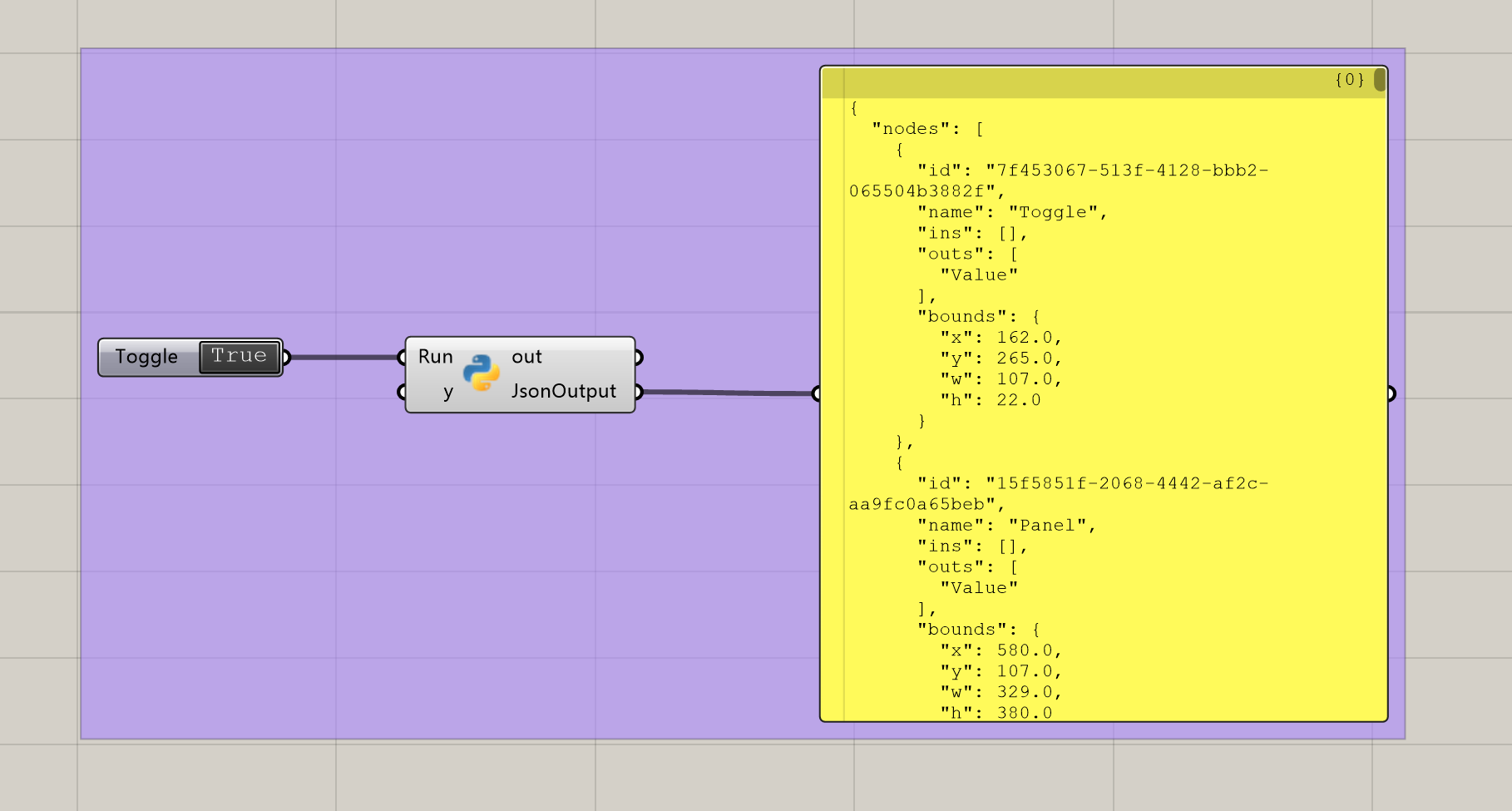This screenshot has width=1512, height=811.
Task: Click the "name": "Toggle" line
Action: pyautogui.click(x=1012, y=212)
